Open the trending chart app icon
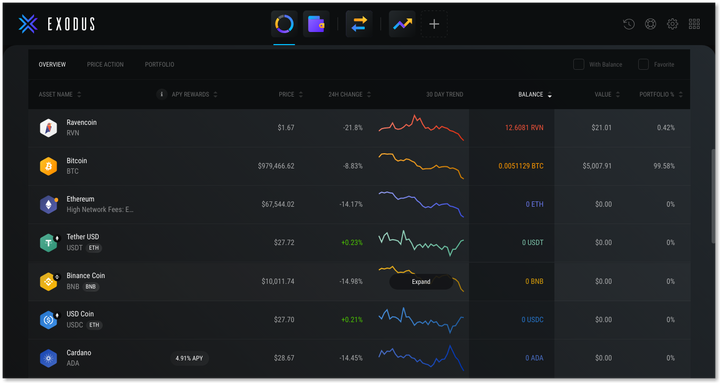This screenshot has width=720, height=383. click(x=402, y=24)
